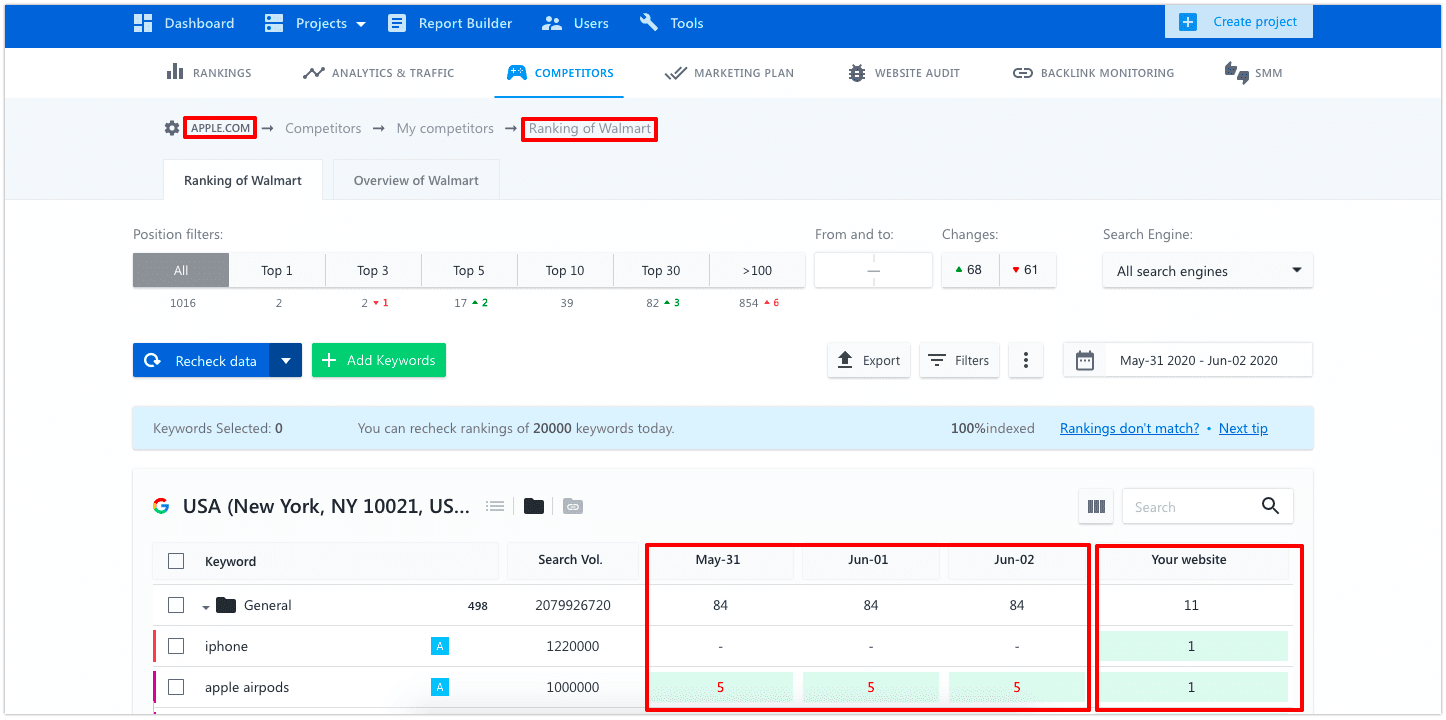Click the Recheck data button
The width and height of the screenshot is (1446, 720).
point(201,360)
